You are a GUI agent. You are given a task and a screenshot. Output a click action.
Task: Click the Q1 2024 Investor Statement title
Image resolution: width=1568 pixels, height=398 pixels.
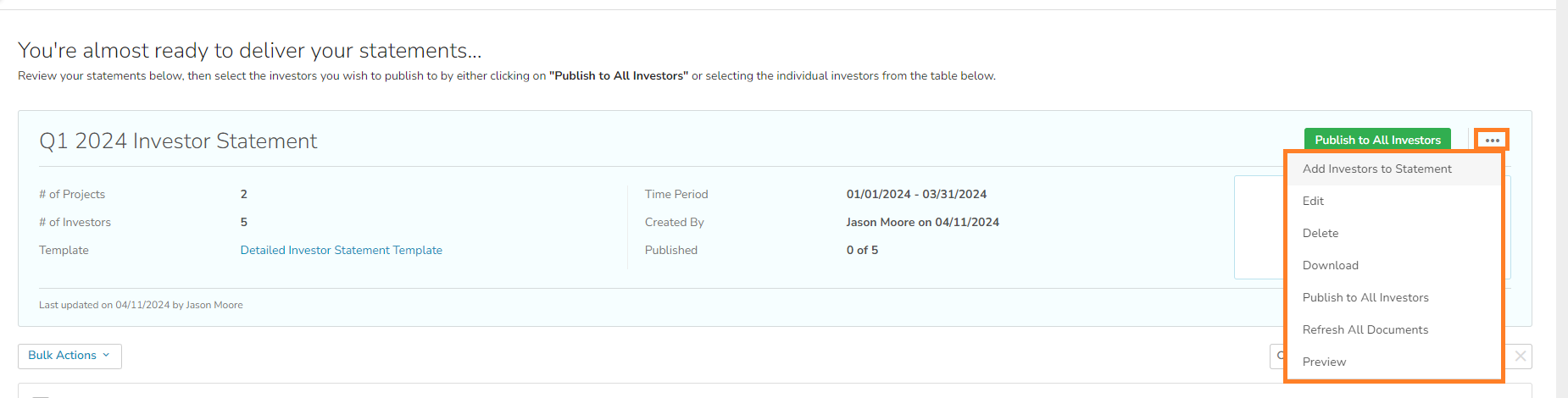pos(178,141)
